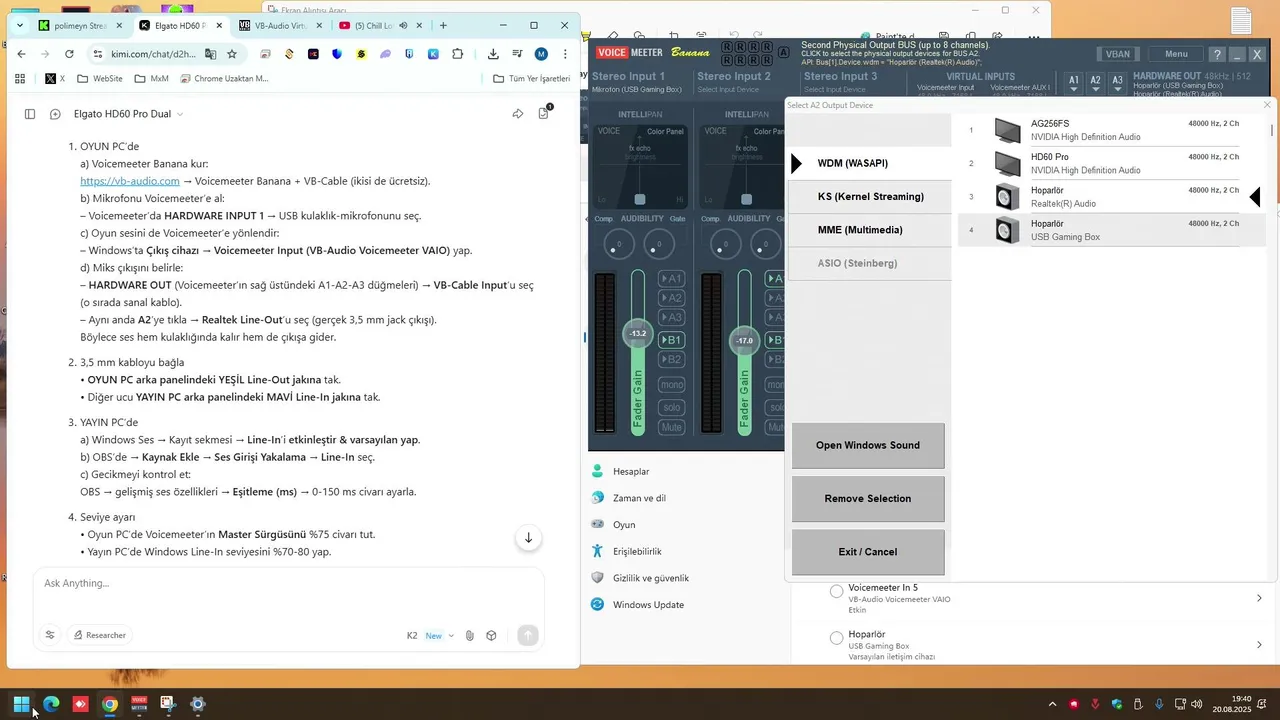
Task: Open Kimi notes icon with badge
Action: [544, 113]
